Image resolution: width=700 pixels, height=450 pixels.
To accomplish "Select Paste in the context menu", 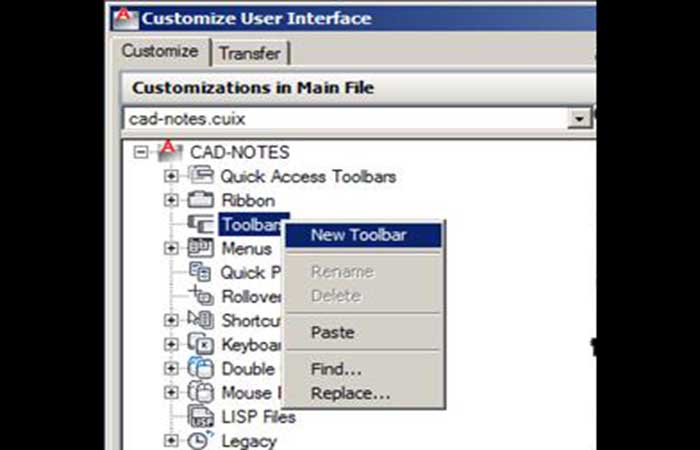I will tap(332, 332).
